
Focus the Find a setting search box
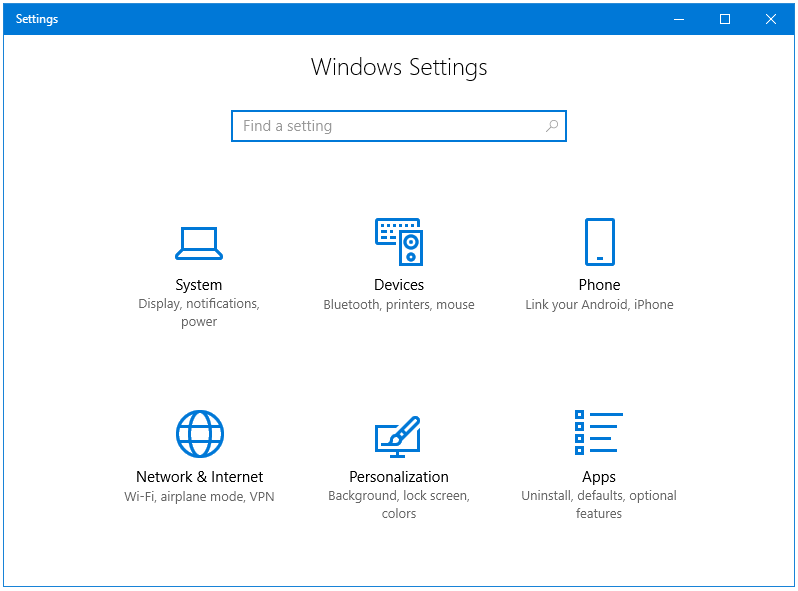398,126
